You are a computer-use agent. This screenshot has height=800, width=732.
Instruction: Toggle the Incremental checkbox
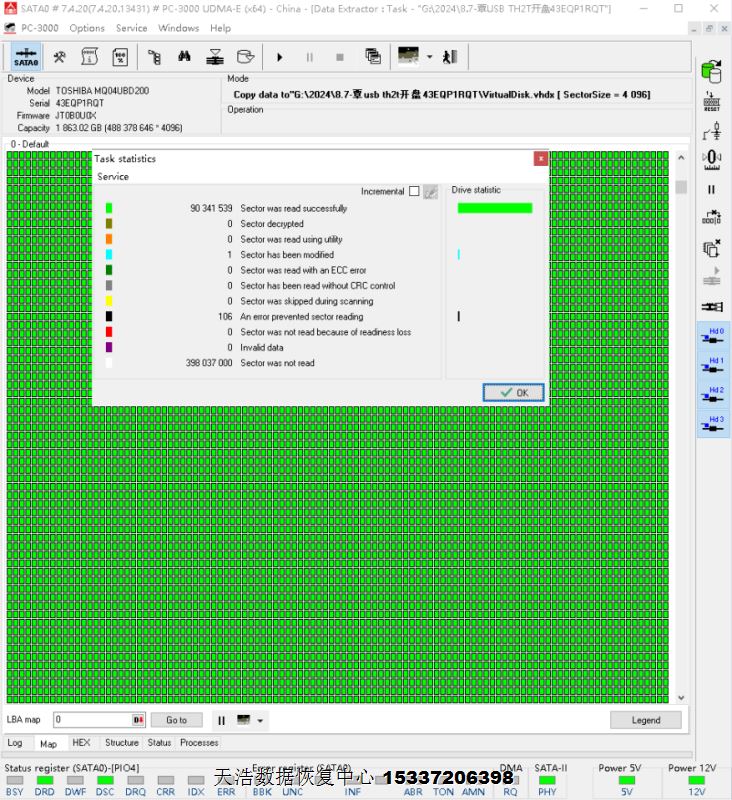[414, 191]
